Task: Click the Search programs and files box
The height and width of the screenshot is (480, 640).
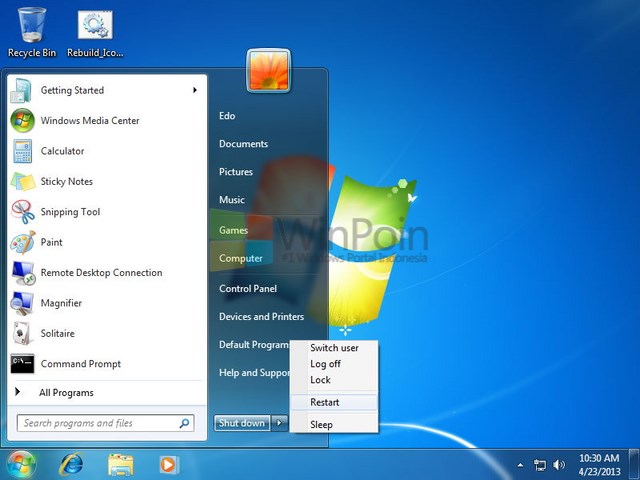Action: tap(105, 423)
